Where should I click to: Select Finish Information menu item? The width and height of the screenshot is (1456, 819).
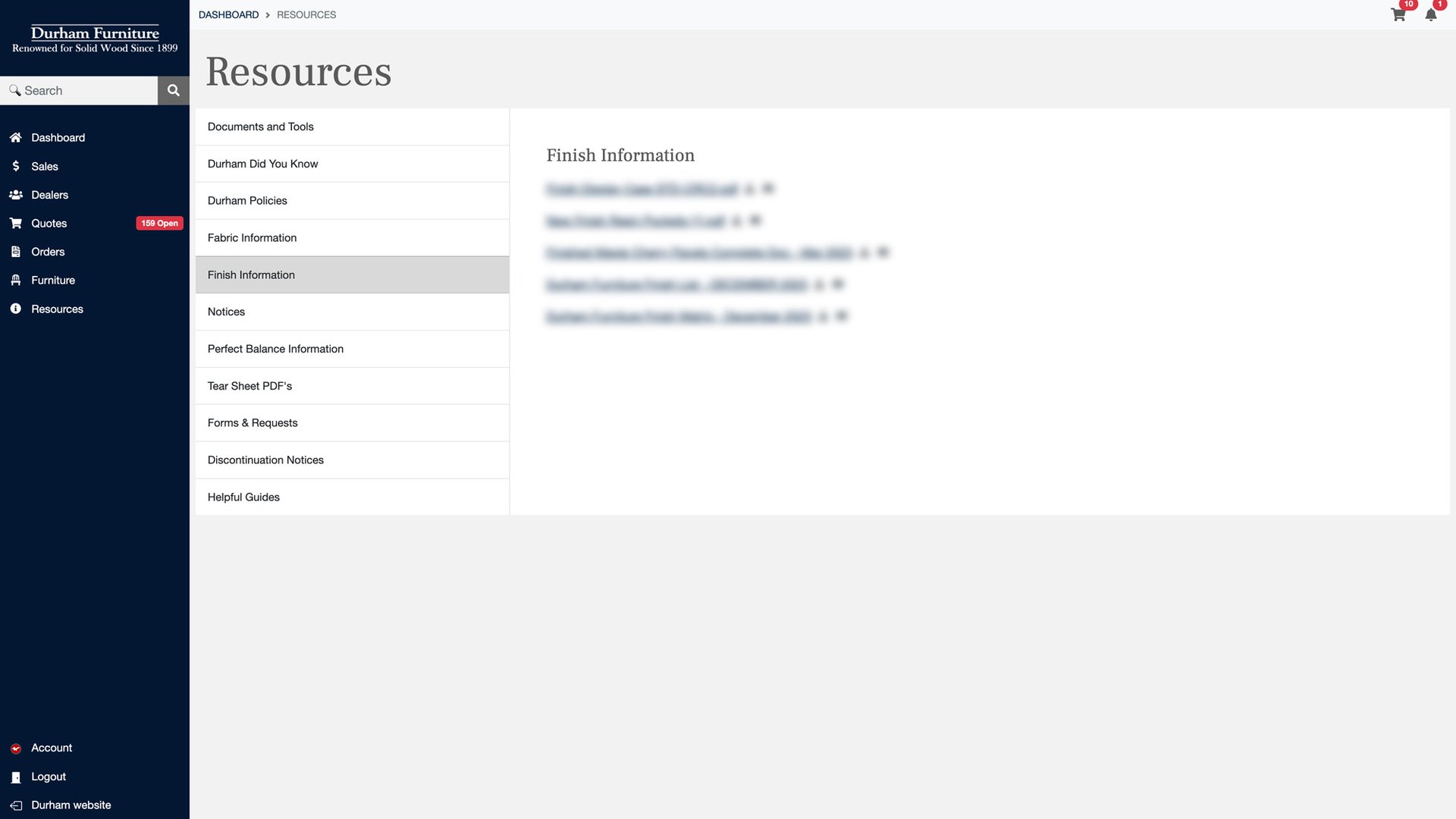(352, 274)
